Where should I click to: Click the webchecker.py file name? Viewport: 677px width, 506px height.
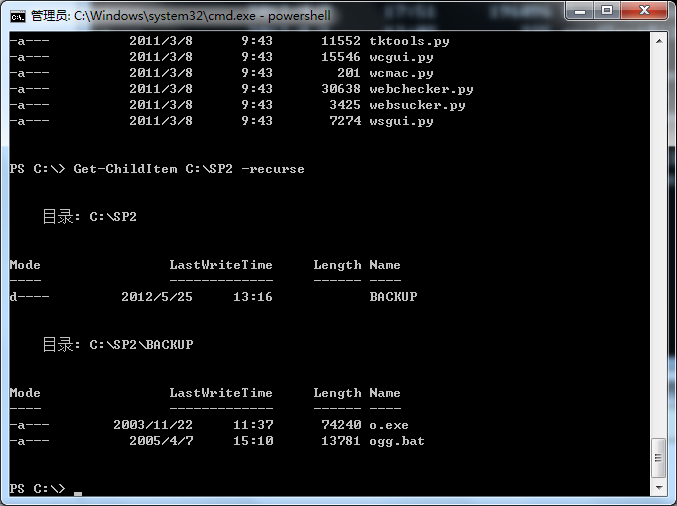click(421, 89)
